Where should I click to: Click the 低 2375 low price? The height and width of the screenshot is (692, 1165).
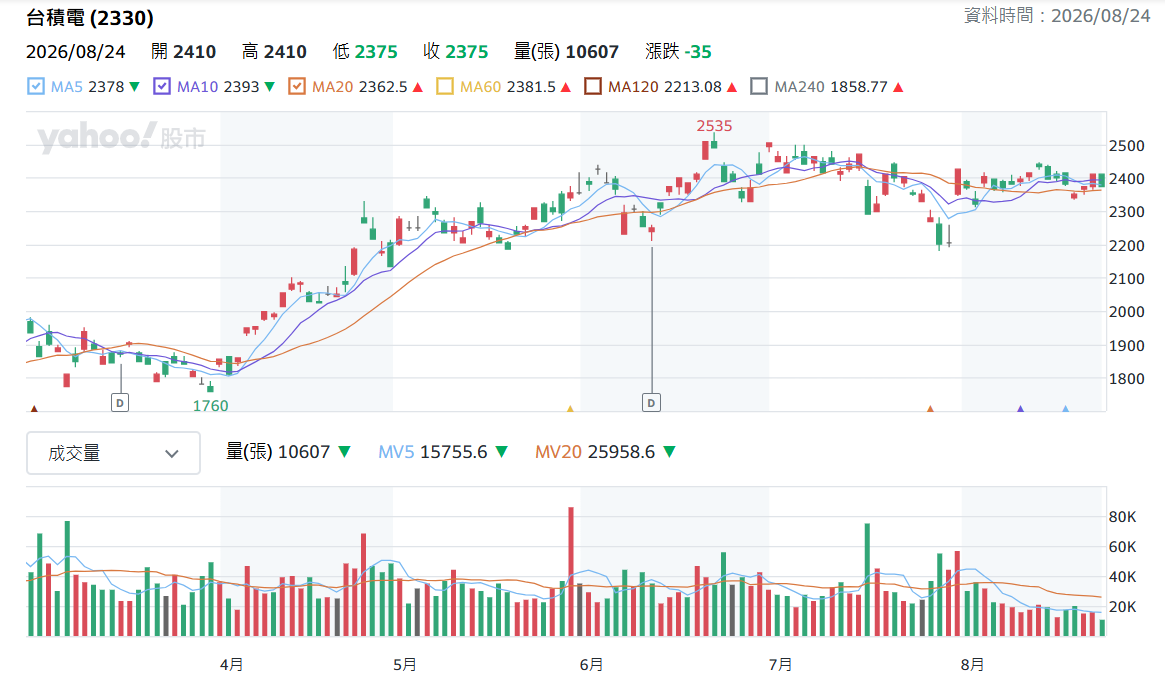pyautogui.click(x=365, y=51)
